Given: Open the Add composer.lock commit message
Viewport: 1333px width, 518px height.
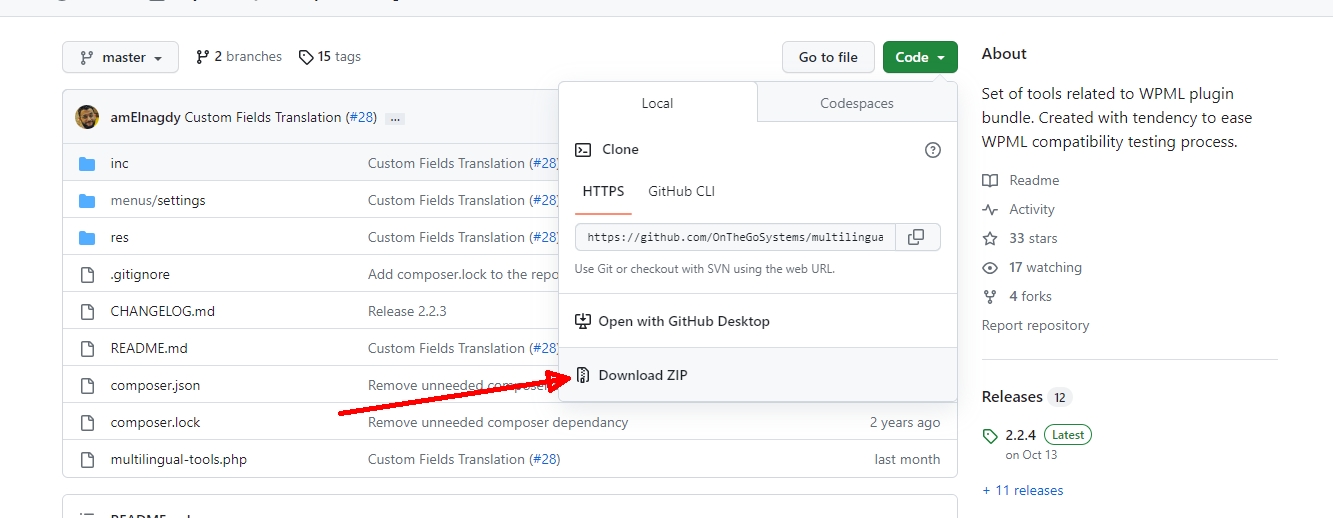Looking at the screenshot, I should click(x=463, y=274).
